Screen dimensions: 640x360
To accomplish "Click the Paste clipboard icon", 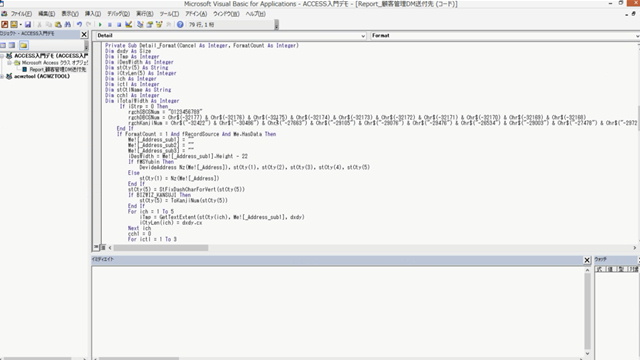I will (x=58, y=24).
